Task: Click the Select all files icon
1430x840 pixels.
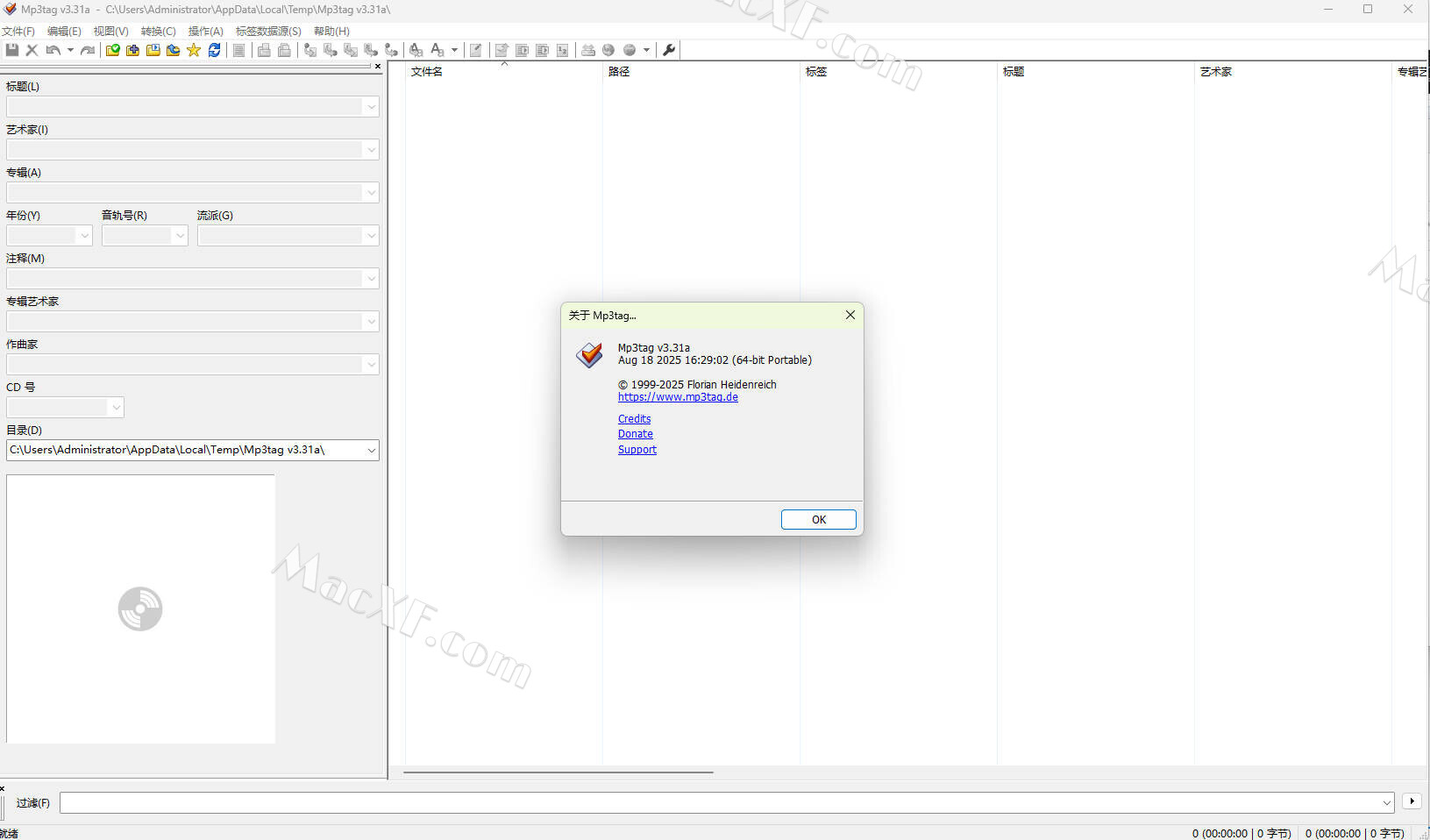Action: [x=238, y=50]
